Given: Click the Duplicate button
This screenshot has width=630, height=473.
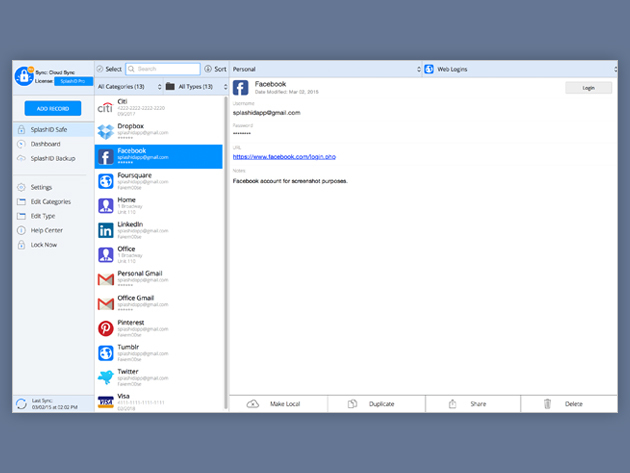Looking at the screenshot, I should coord(376,404).
